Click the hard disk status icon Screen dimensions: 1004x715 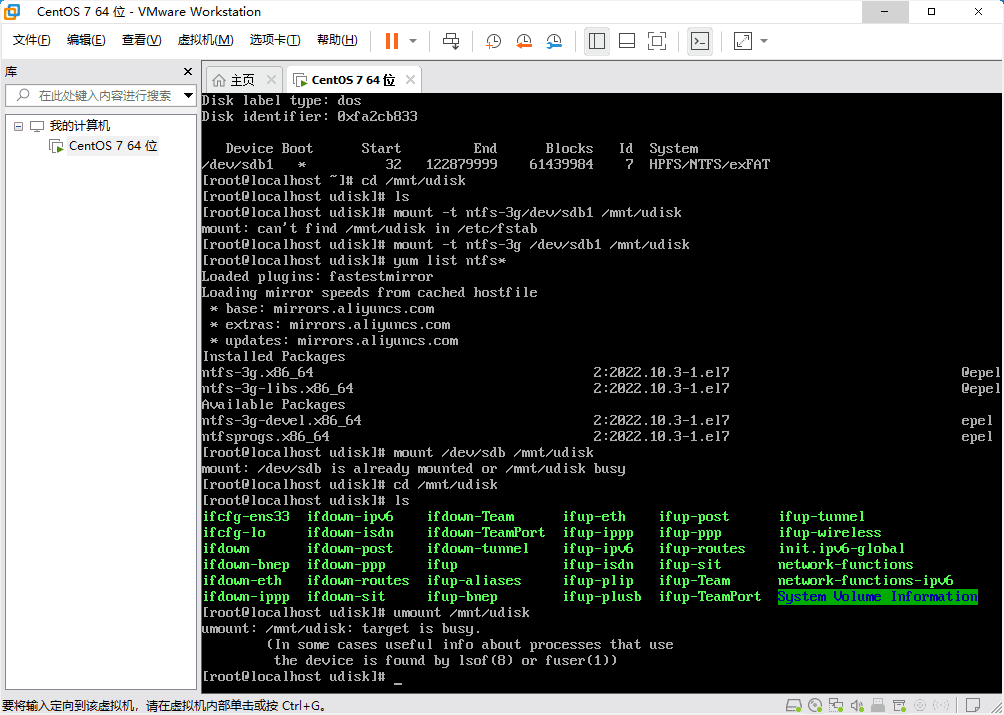tap(794, 705)
